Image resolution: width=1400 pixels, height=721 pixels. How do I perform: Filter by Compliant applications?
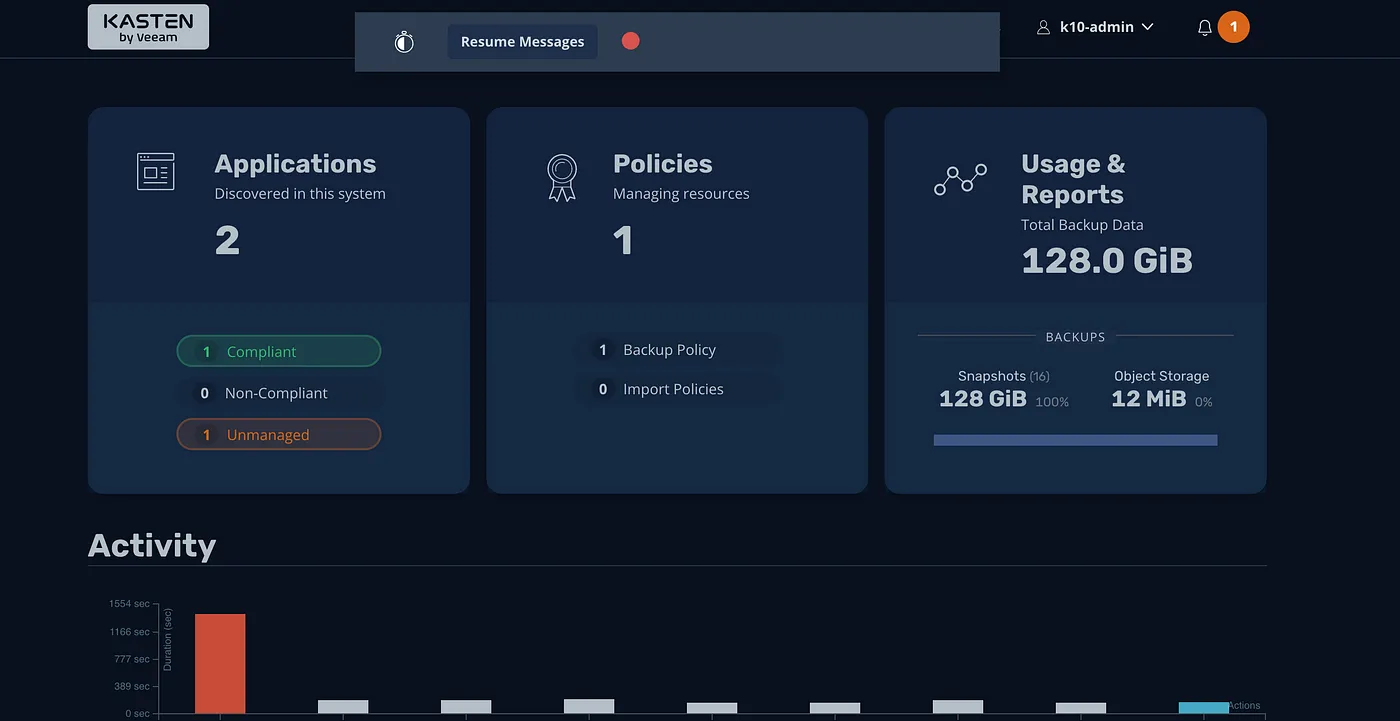278,352
